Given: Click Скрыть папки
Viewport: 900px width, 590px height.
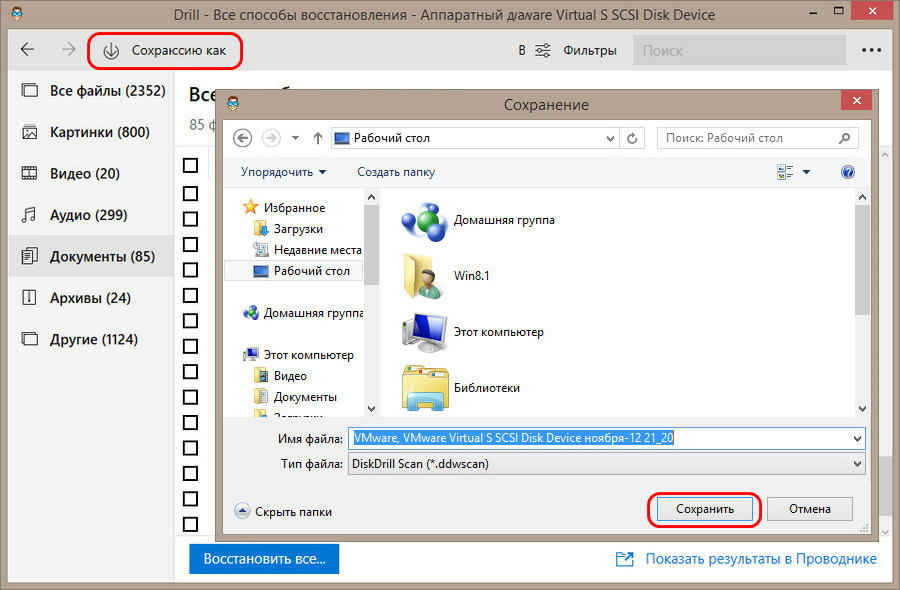Looking at the screenshot, I should coord(293,511).
